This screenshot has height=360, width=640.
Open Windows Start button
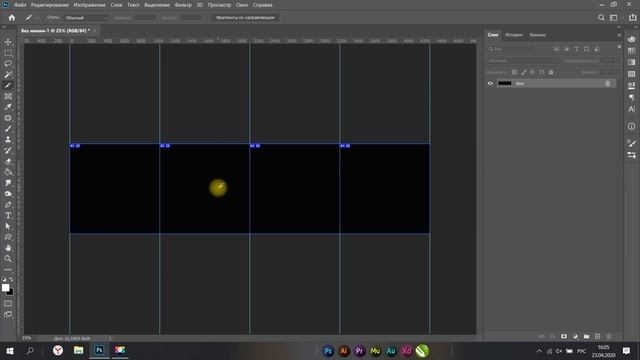pyautogui.click(x=10, y=351)
